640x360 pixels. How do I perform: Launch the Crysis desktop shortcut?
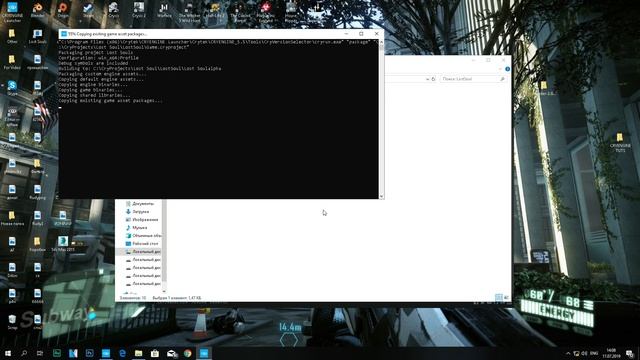point(113,10)
